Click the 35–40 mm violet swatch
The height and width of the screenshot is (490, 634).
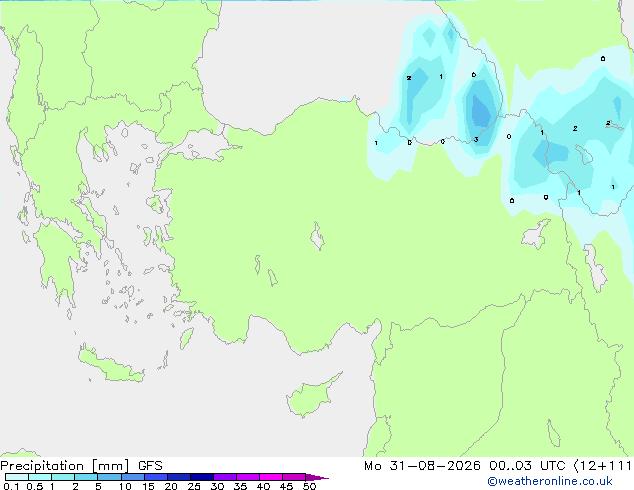click(x=248, y=477)
